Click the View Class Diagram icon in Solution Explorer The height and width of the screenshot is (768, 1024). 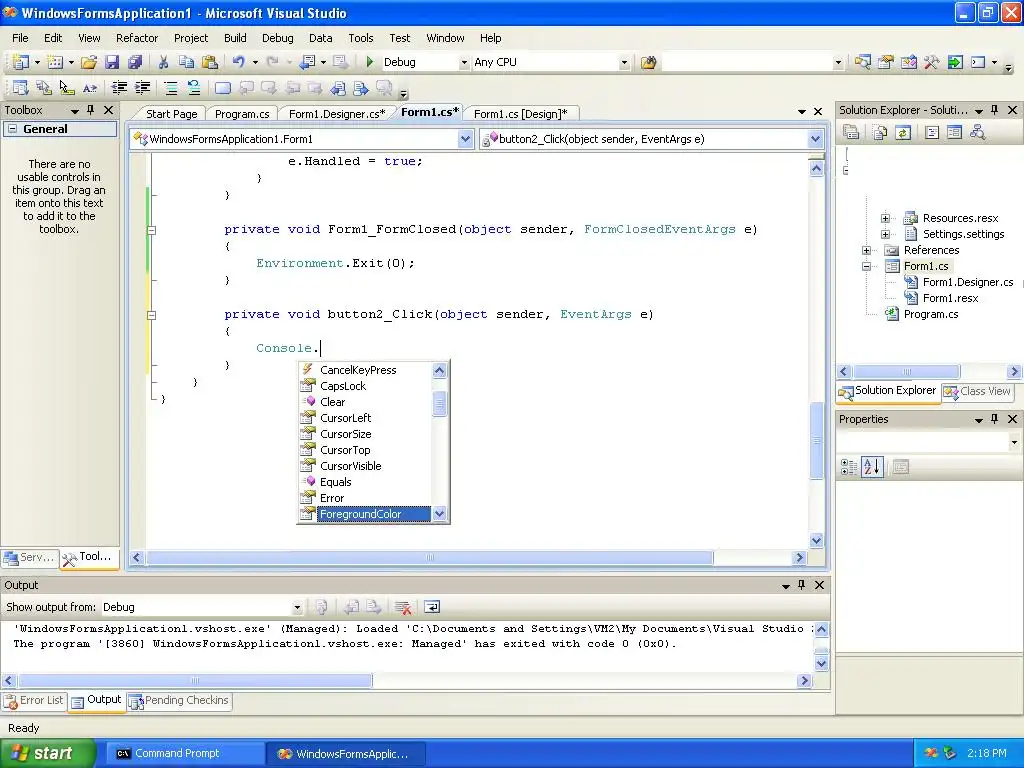[x=978, y=133]
